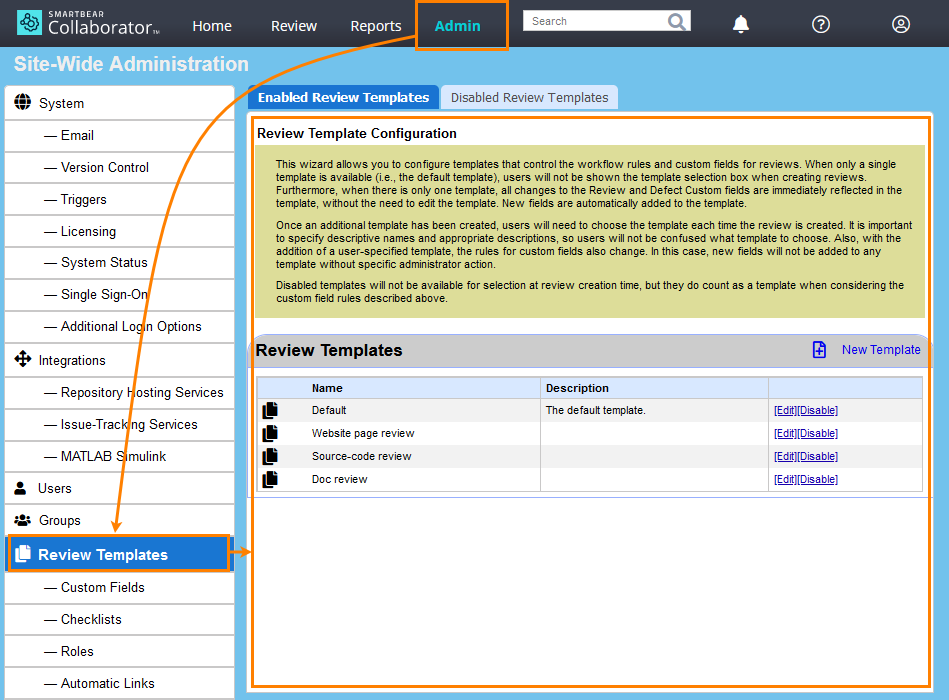Click the copy icon beside Source-code review
Viewport: 949px width, 700px height.
click(270, 456)
